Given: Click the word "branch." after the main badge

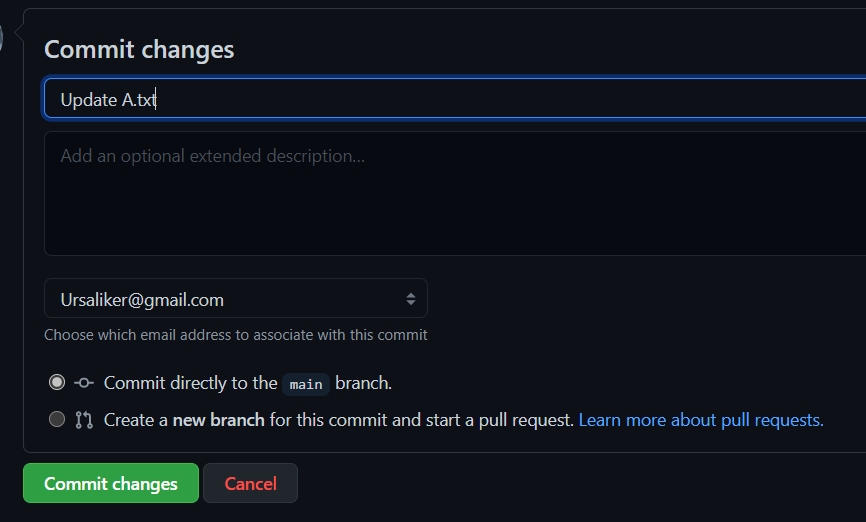Looking at the screenshot, I should coord(363,383).
